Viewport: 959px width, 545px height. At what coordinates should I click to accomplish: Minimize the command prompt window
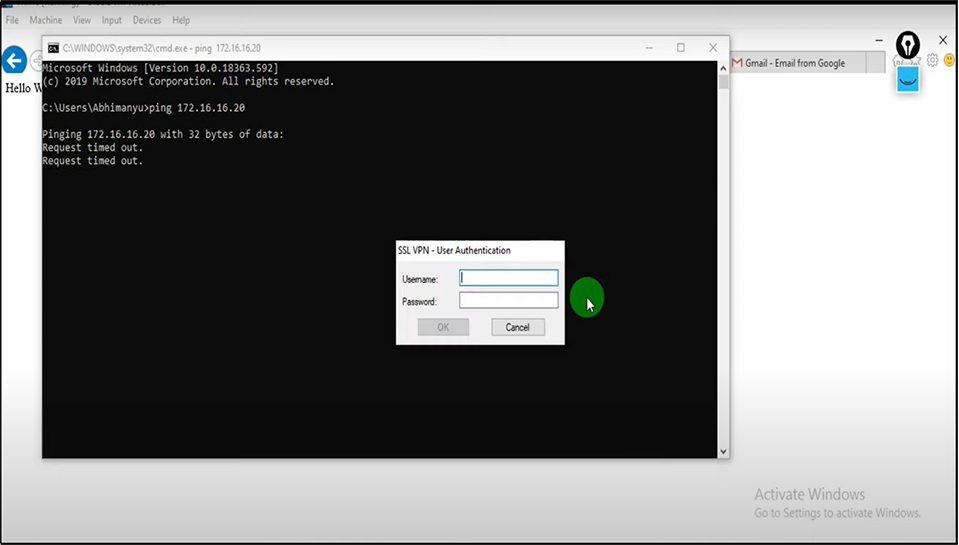[x=649, y=47]
